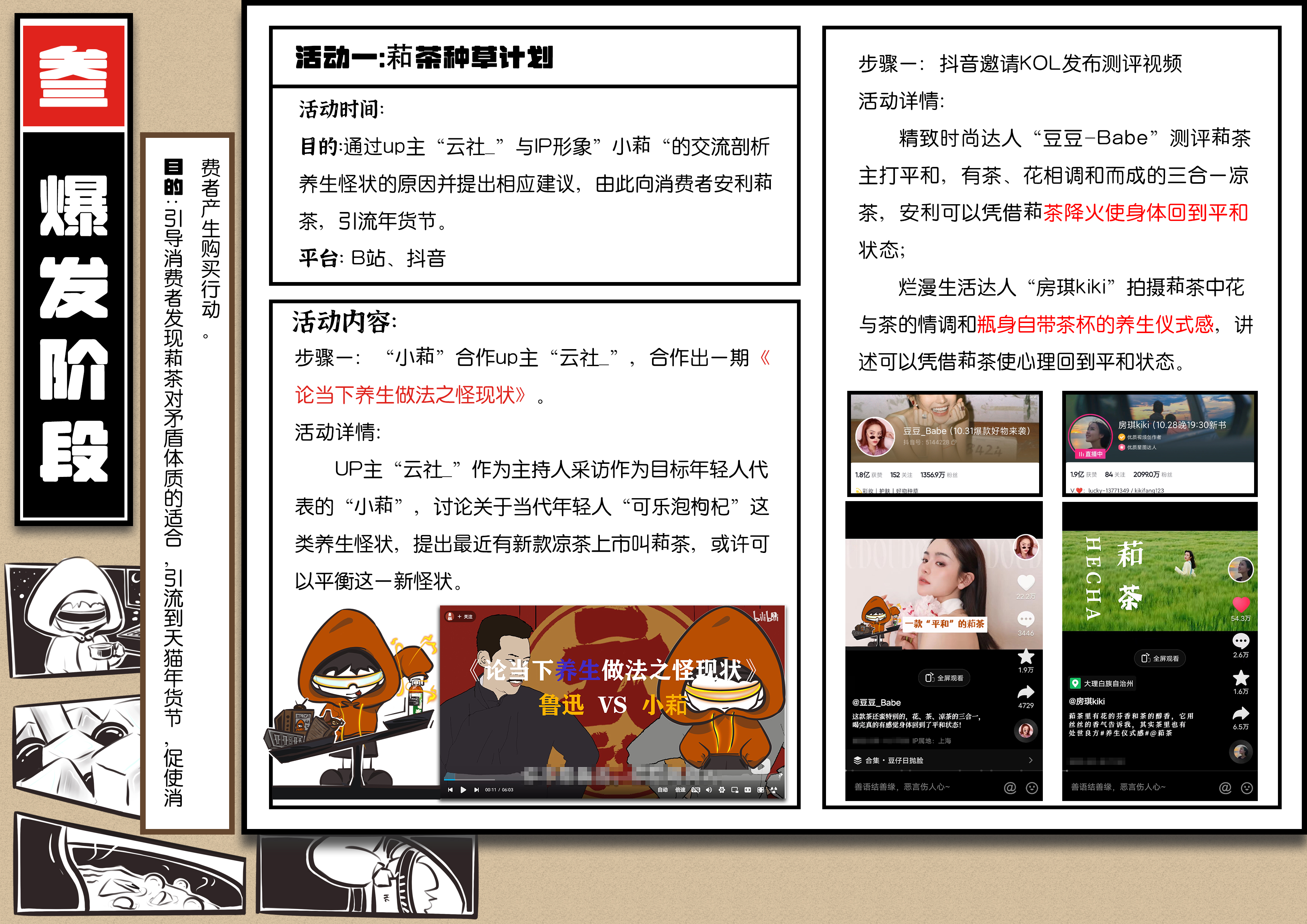Click the Bilibili logo watermark in player
This screenshot has height=924, width=1307.
[766, 617]
